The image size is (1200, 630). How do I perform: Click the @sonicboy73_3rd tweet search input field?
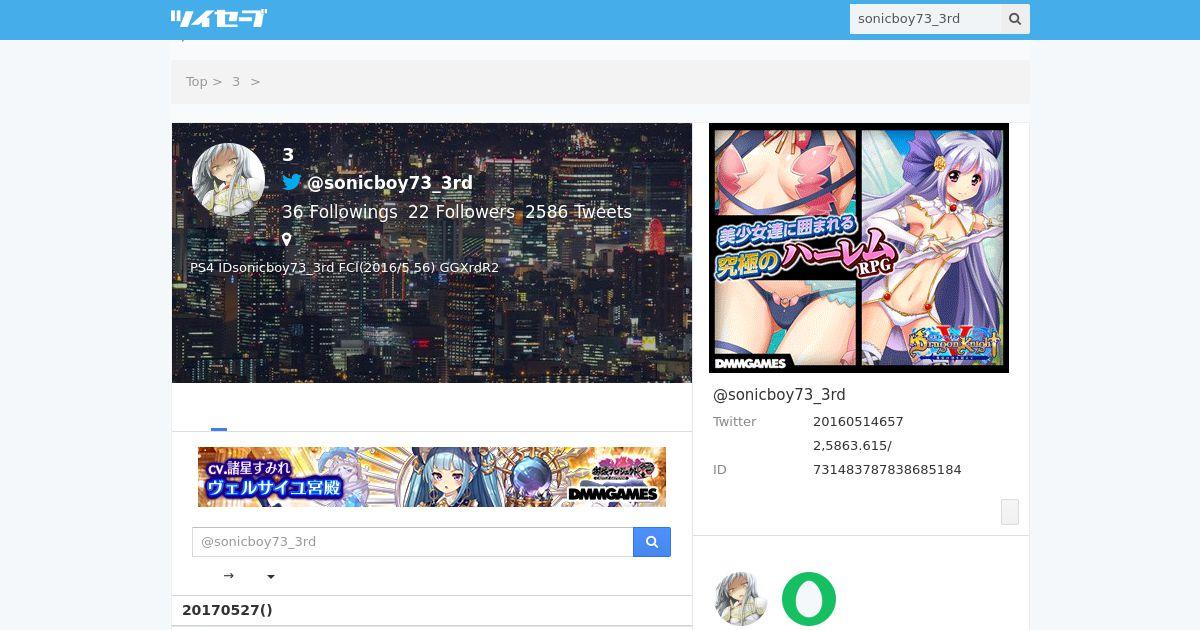coord(412,542)
